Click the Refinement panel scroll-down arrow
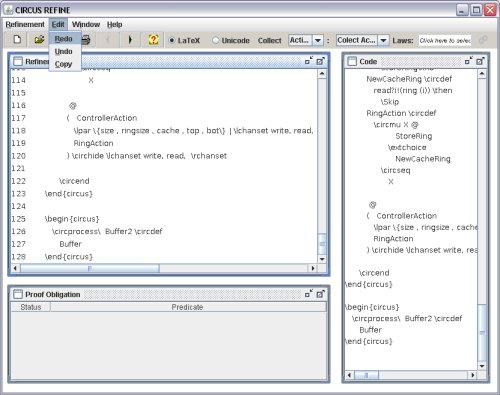 322,259
